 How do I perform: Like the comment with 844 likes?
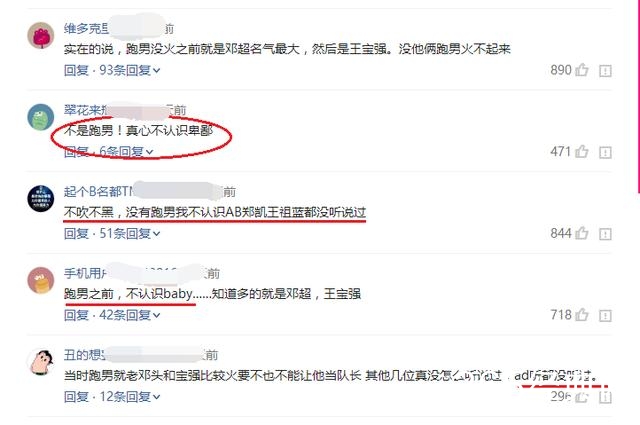coord(582,234)
